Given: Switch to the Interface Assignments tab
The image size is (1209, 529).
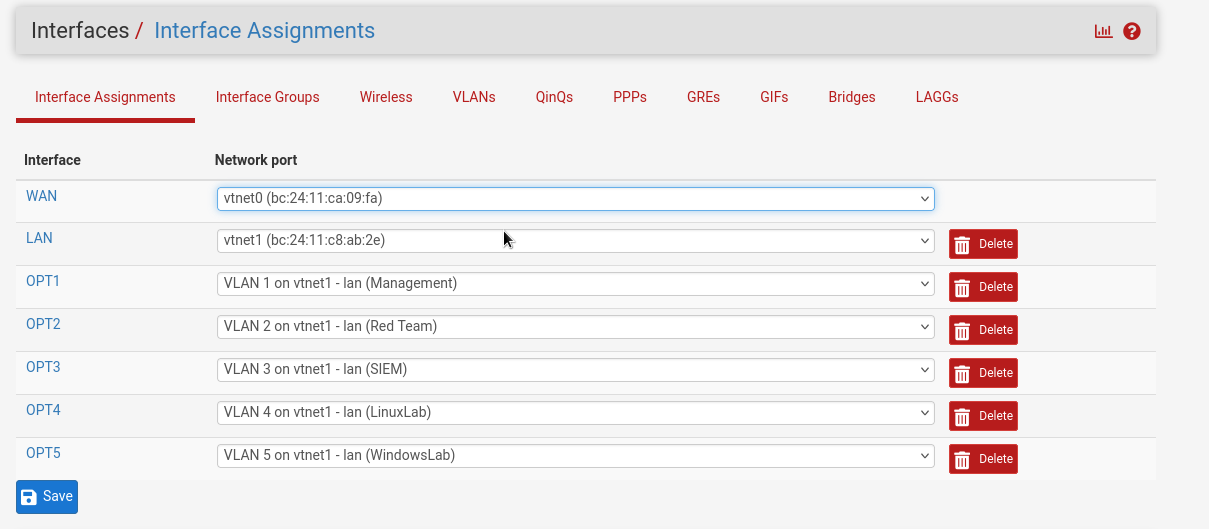Looking at the screenshot, I should 105,97.
